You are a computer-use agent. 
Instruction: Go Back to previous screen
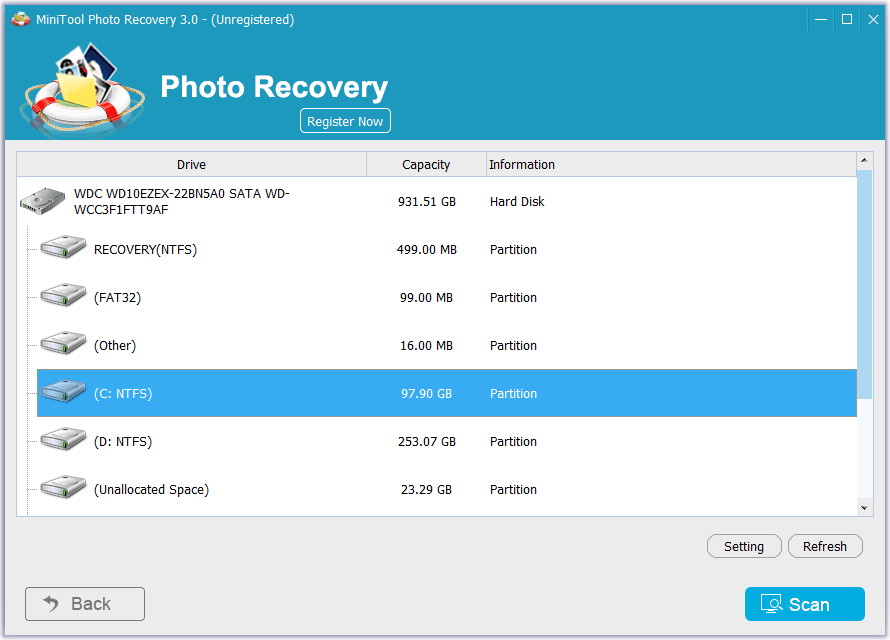tap(85, 604)
